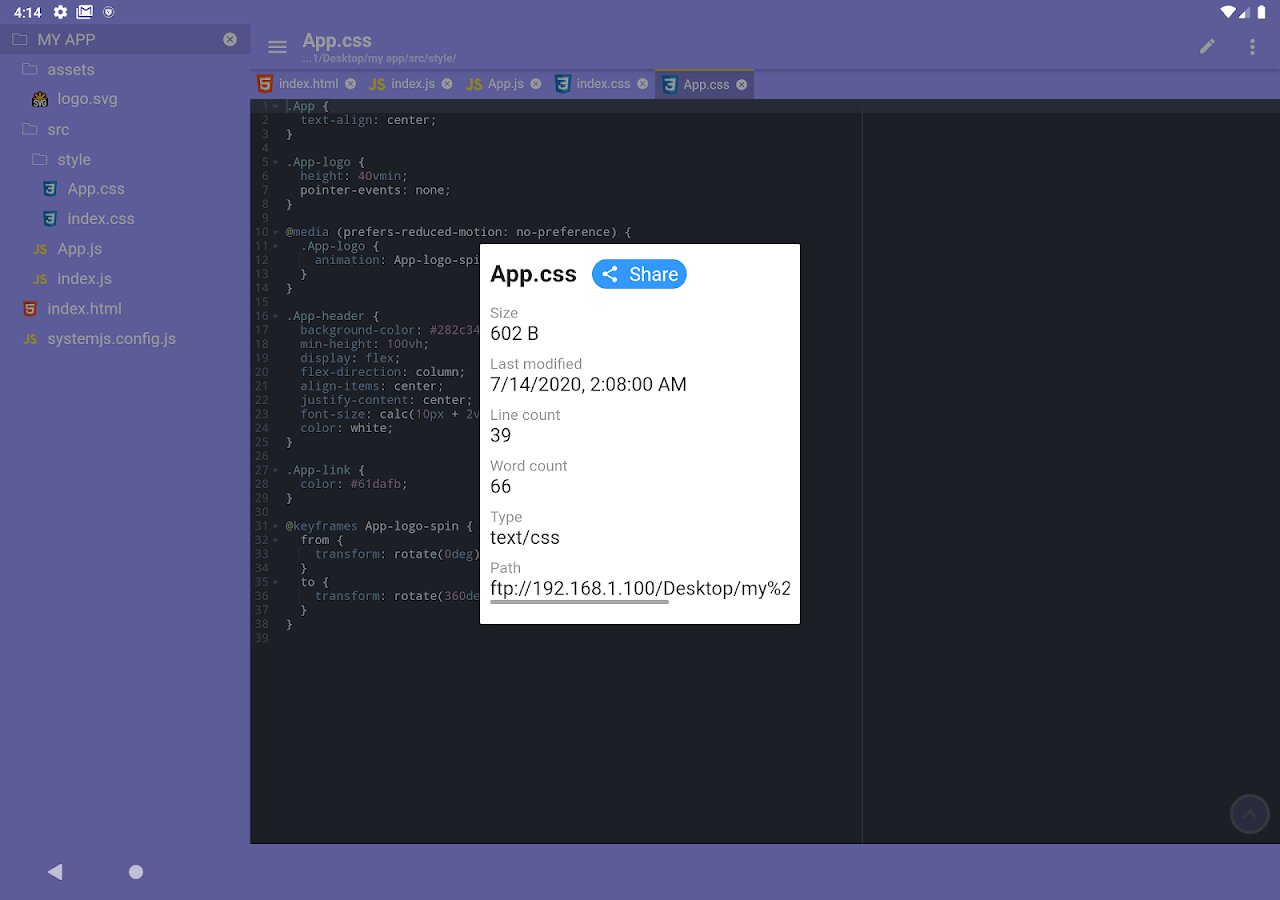Tap the settings gear in status bar
This screenshot has height=900, width=1280.
[x=61, y=12]
